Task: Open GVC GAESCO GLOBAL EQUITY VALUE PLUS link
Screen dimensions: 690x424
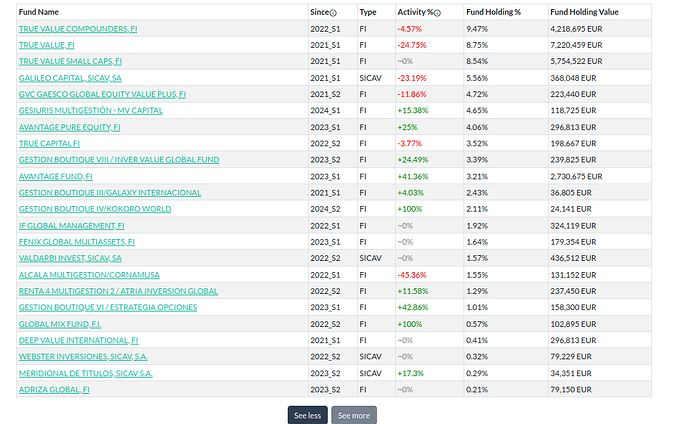Action: (x=102, y=95)
